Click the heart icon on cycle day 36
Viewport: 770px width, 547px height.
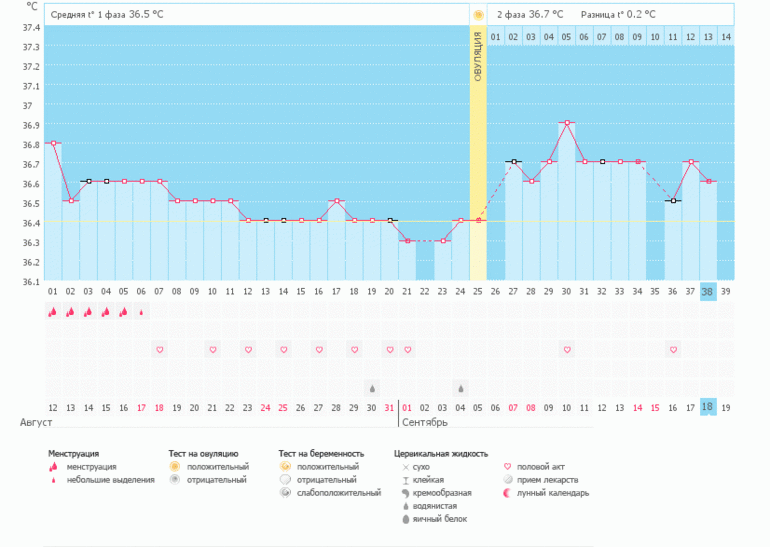(673, 349)
